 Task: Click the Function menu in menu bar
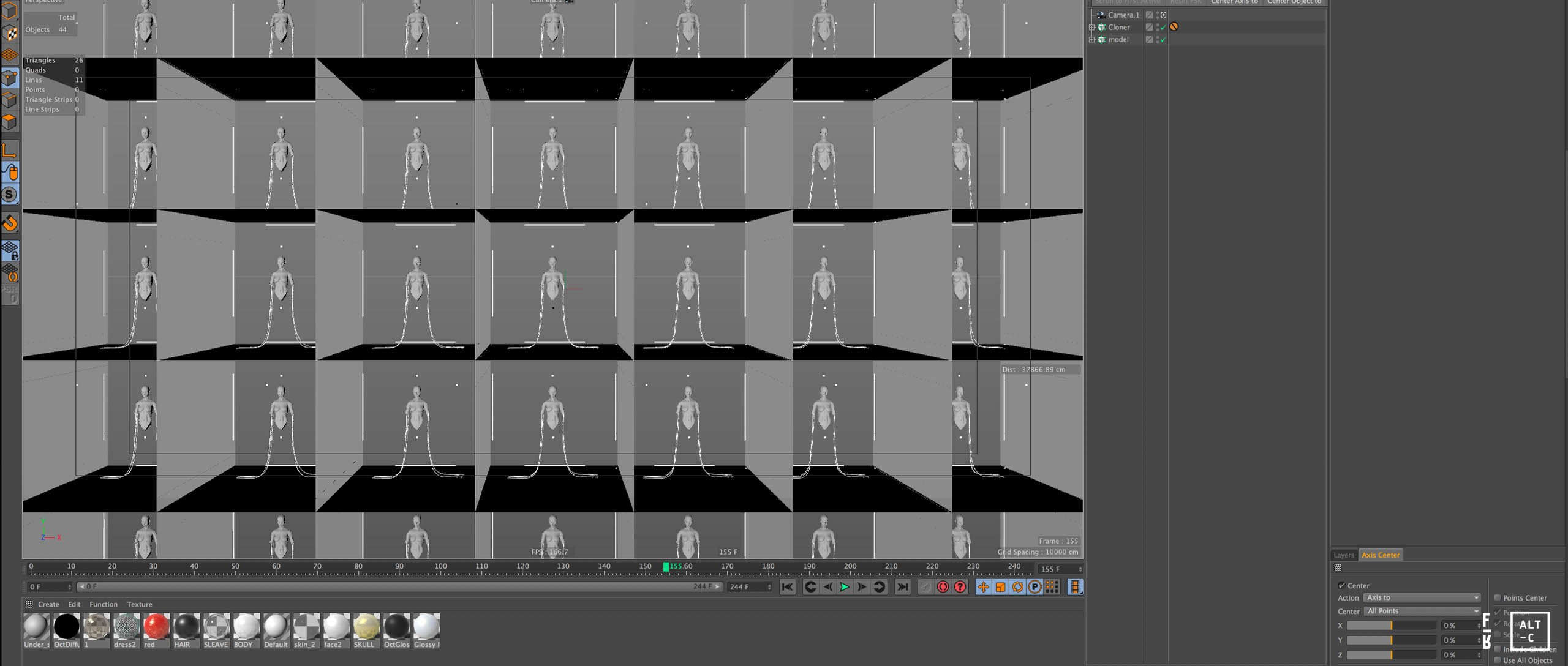tap(102, 604)
